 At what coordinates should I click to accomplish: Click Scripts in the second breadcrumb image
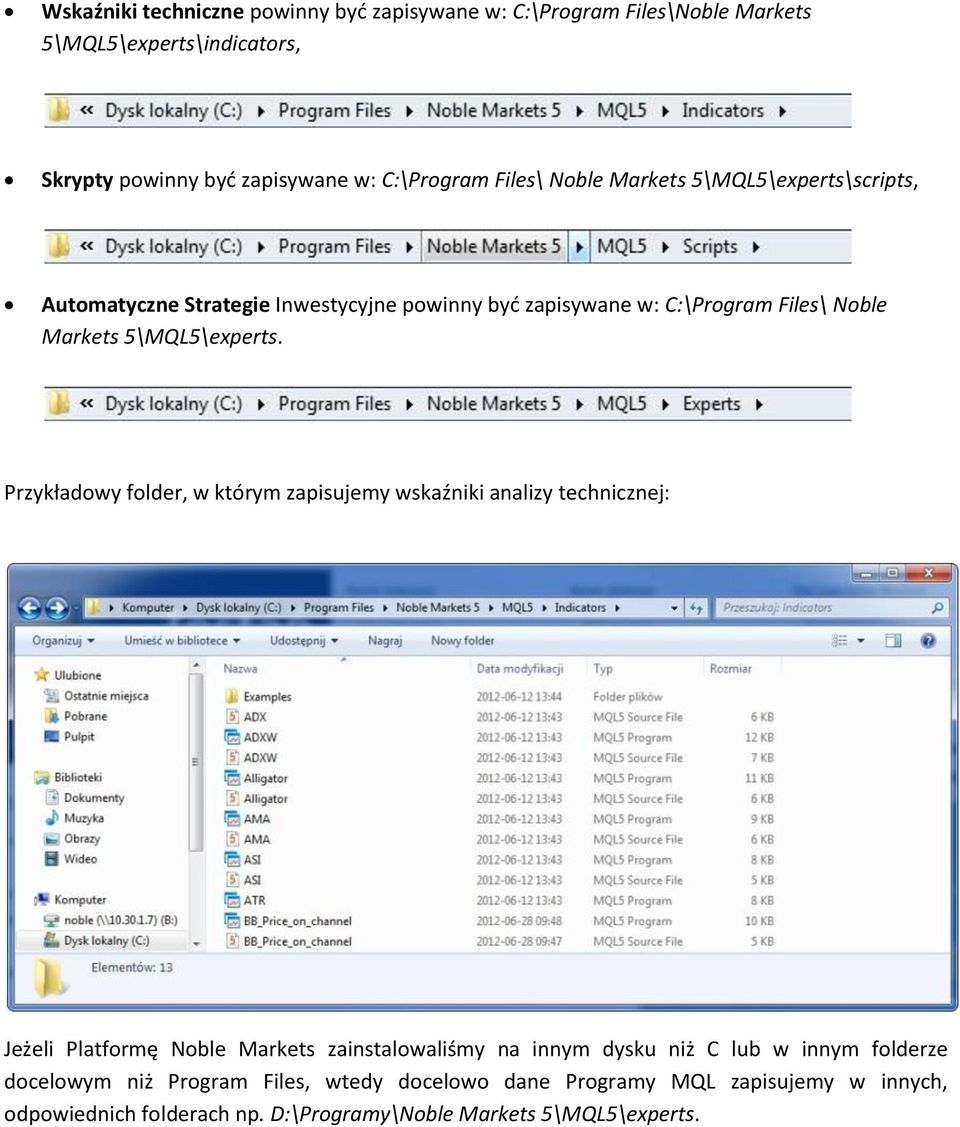coord(709,247)
